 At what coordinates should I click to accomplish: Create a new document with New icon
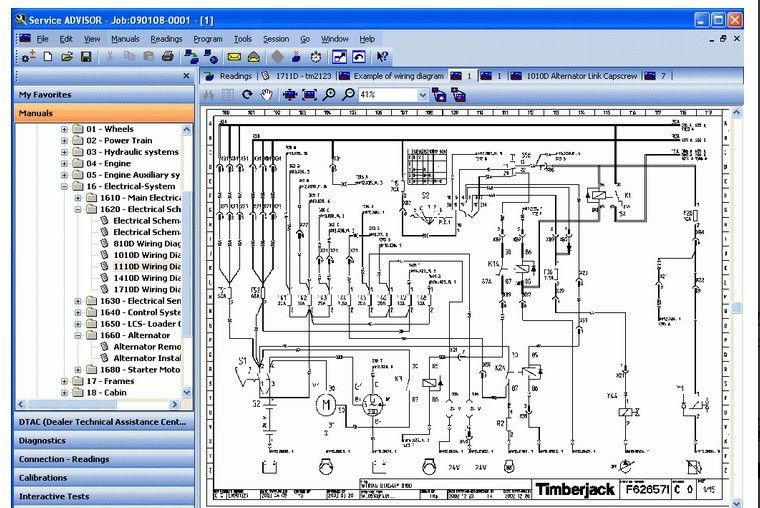[x=48, y=57]
